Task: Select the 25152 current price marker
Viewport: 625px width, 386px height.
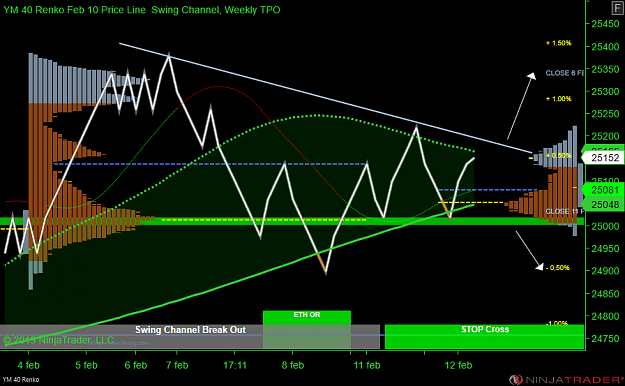Action: (x=604, y=158)
